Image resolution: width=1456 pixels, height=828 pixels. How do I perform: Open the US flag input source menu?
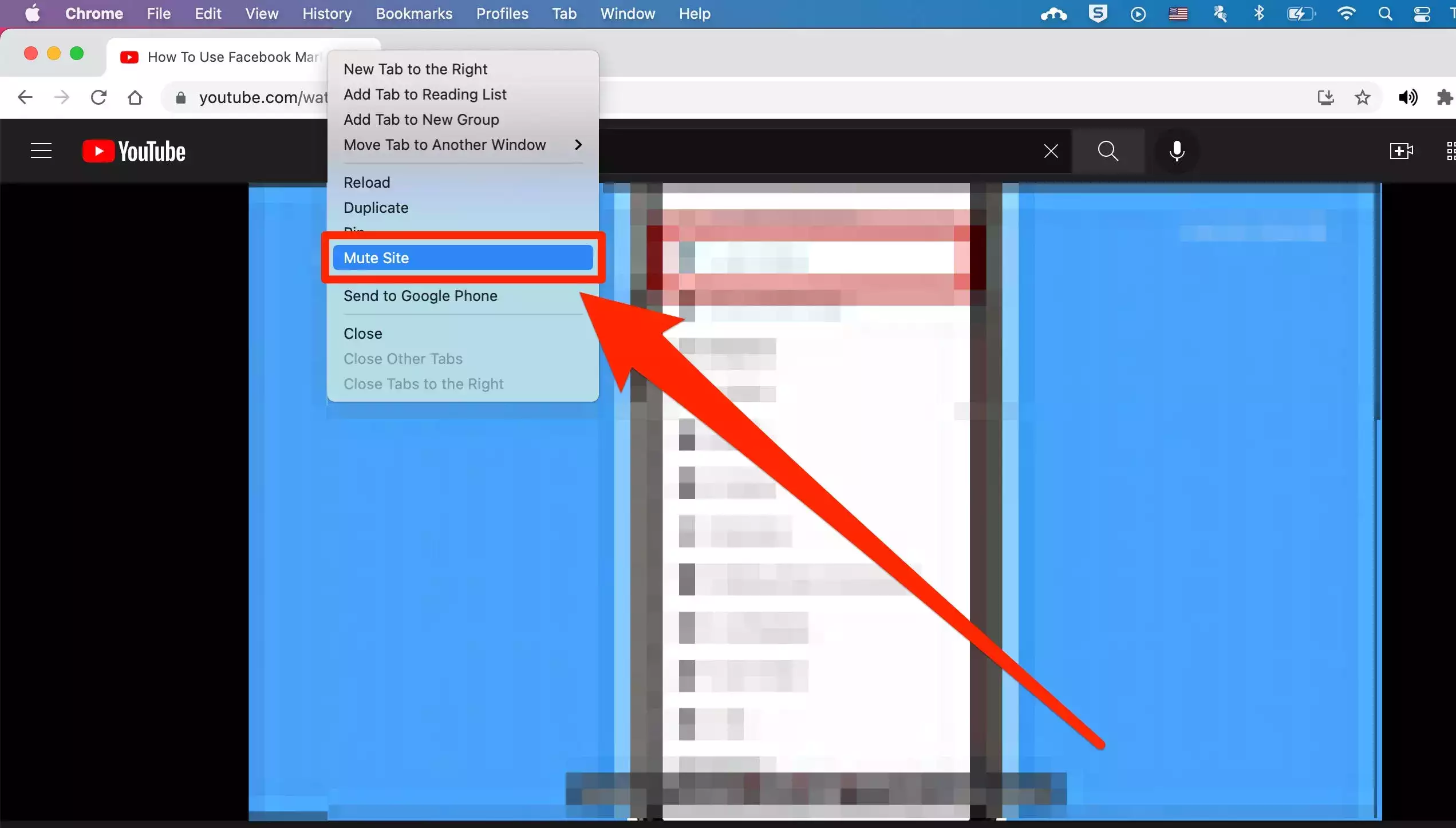1178,14
